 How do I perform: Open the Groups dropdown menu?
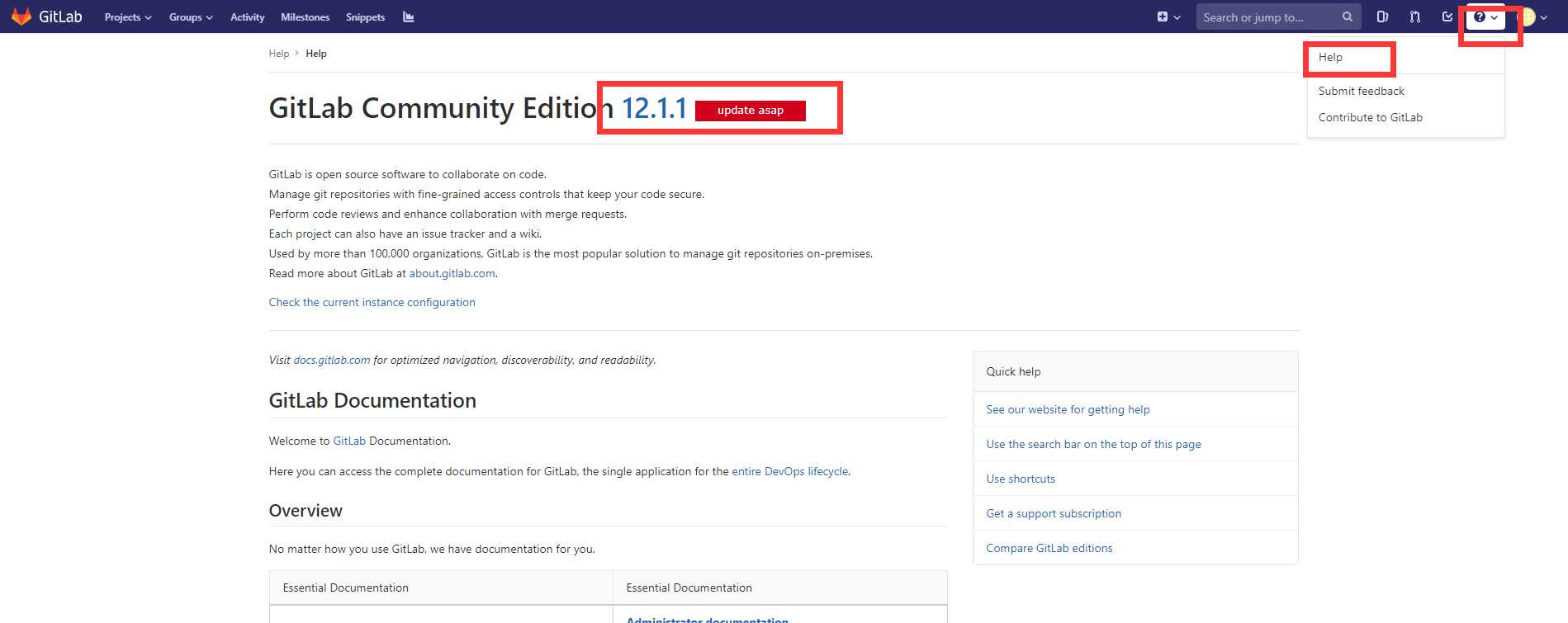tap(191, 17)
